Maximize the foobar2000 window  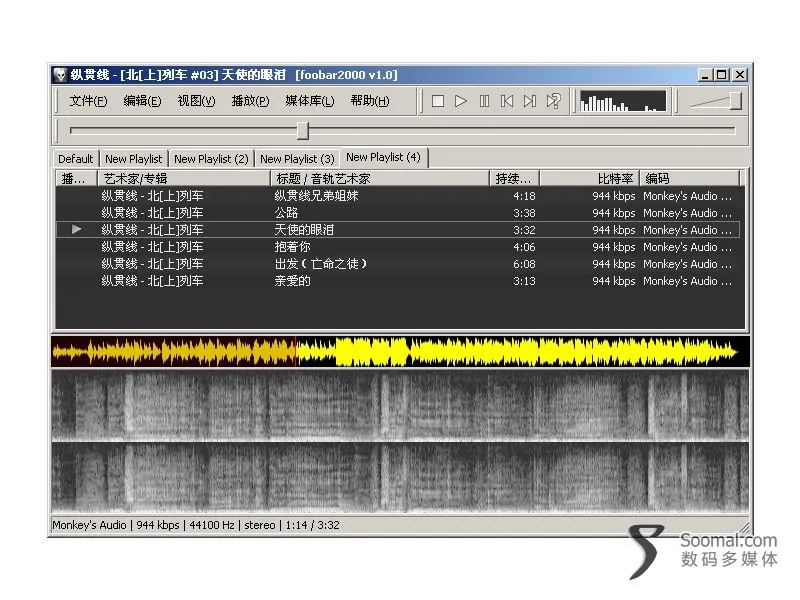721,75
